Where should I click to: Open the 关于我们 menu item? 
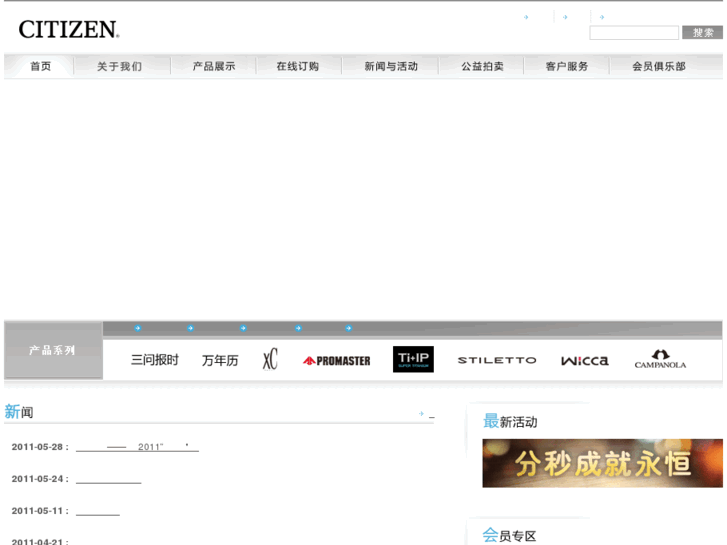point(120,66)
